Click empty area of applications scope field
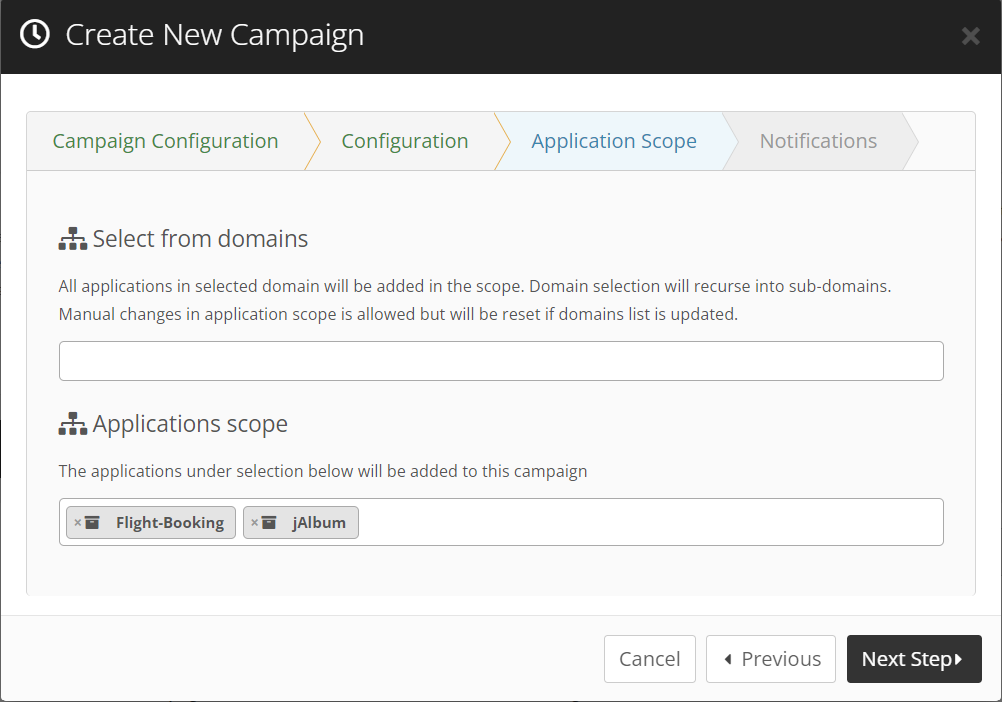 (x=649, y=523)
